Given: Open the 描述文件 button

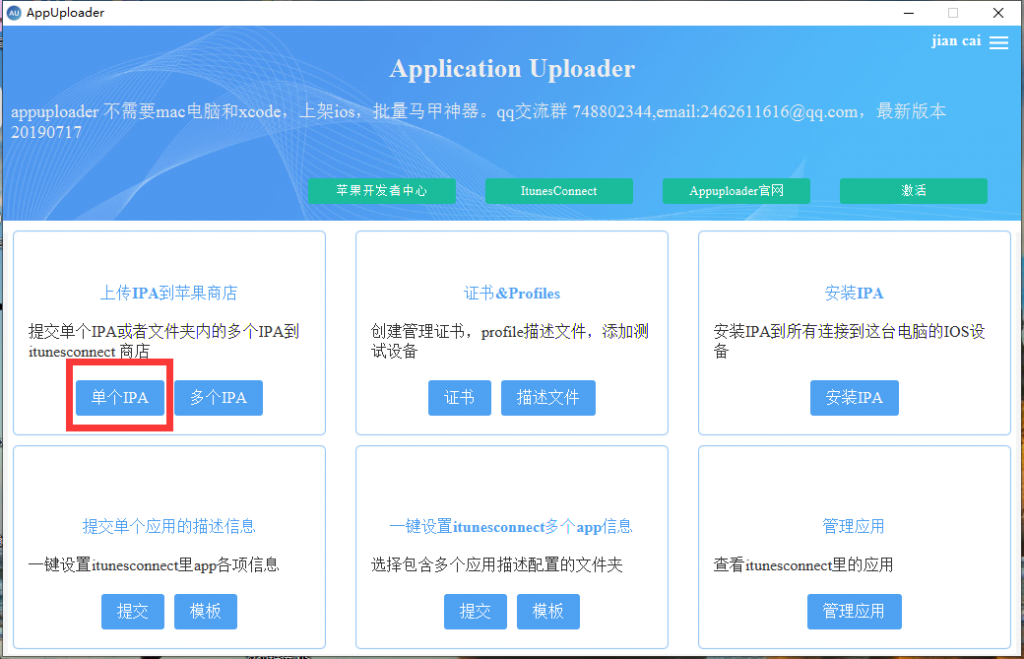Looking at the screenshot, I should [x=548, y=397].
